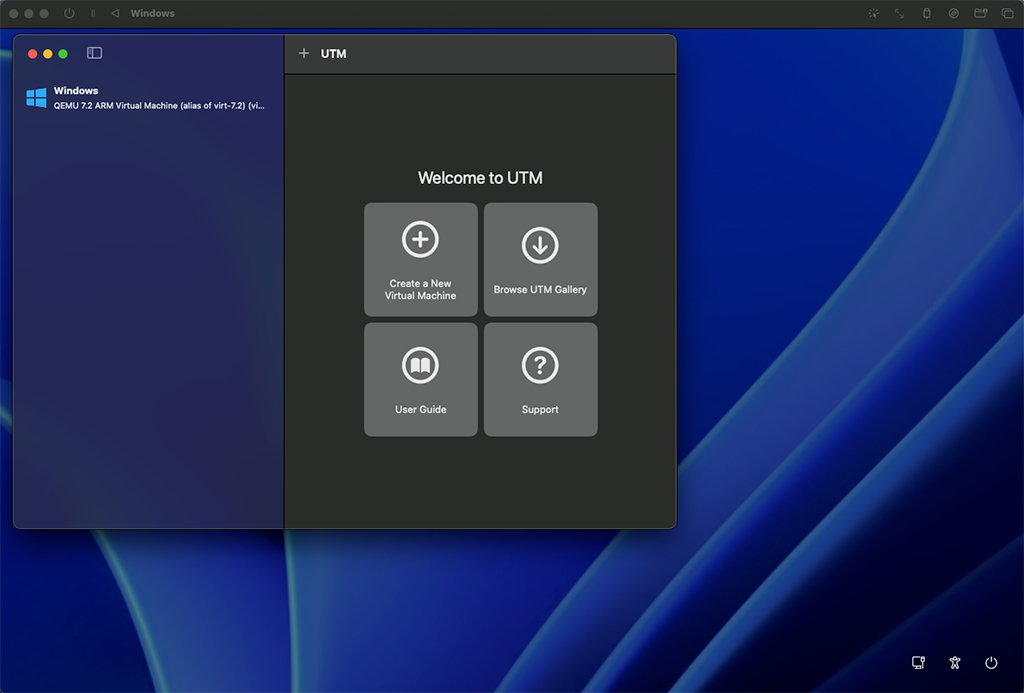Click the resize display toolbar icon
Viewport: 1024px width, 693px height.
point(898,13)
